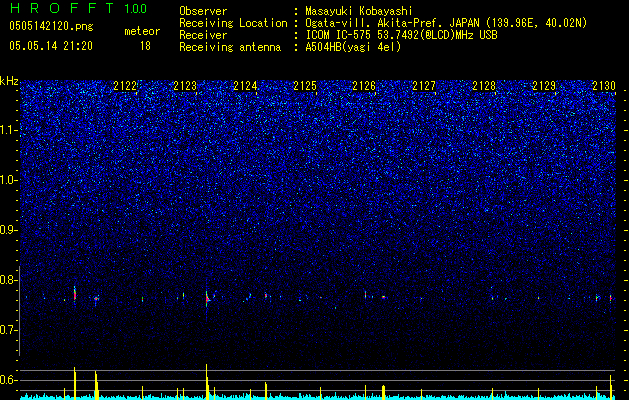
Task: Click the 'Observer' field label
Action: 203,11
